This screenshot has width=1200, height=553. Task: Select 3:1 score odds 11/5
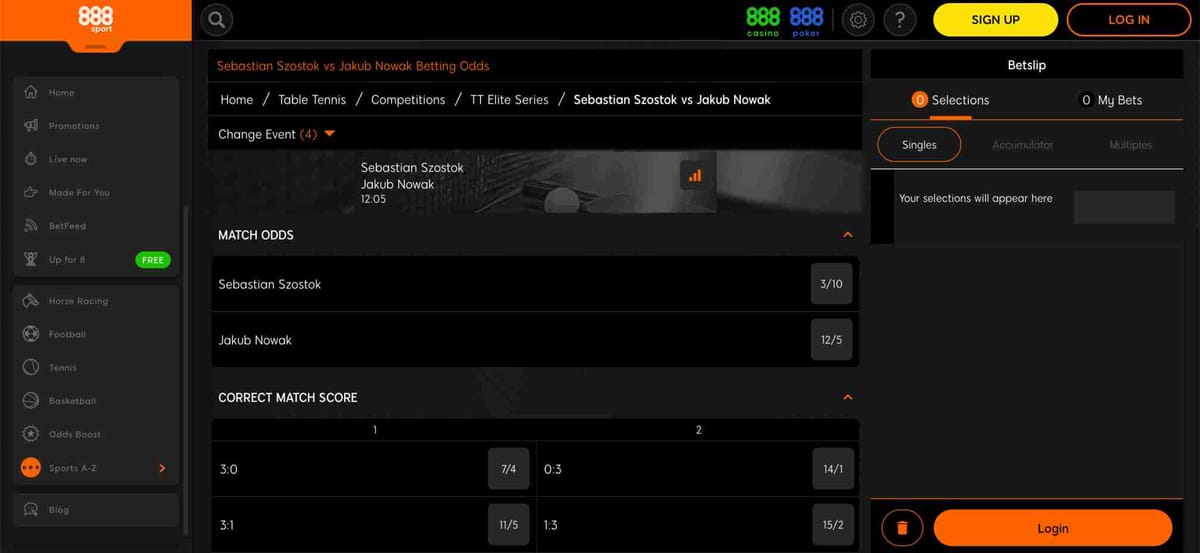[x=509, y=525]
